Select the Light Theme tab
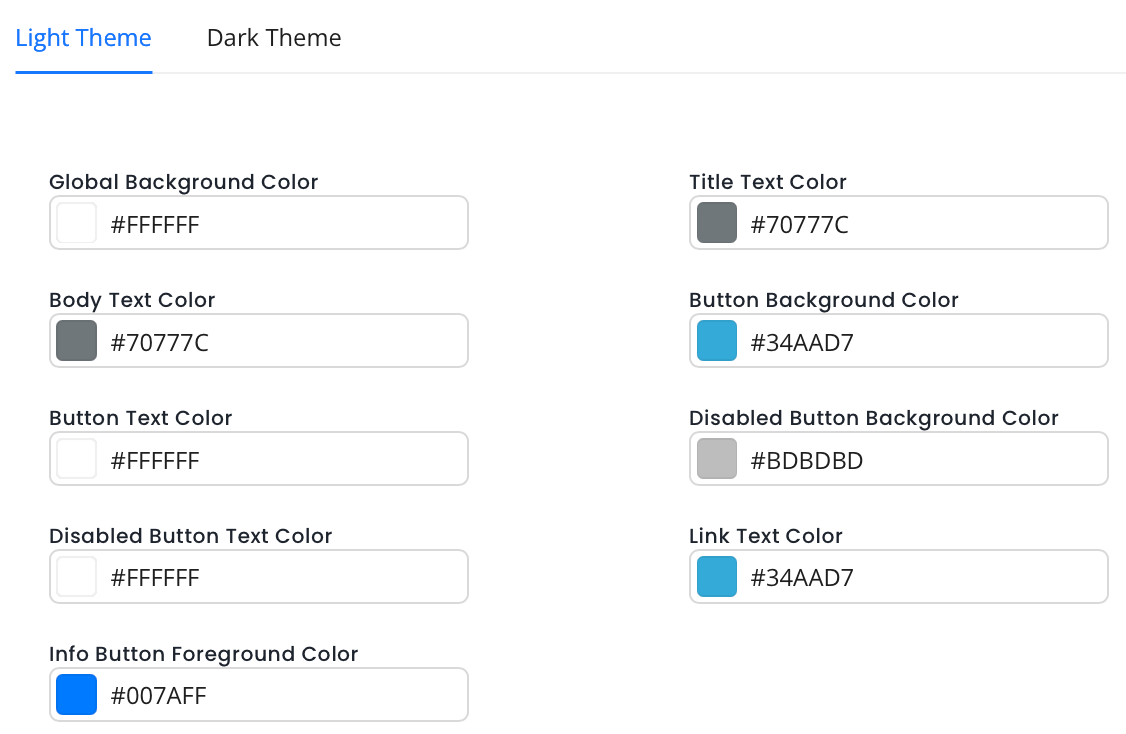Viewport: 1126px width, 734px height. click(x=84, y=38)
